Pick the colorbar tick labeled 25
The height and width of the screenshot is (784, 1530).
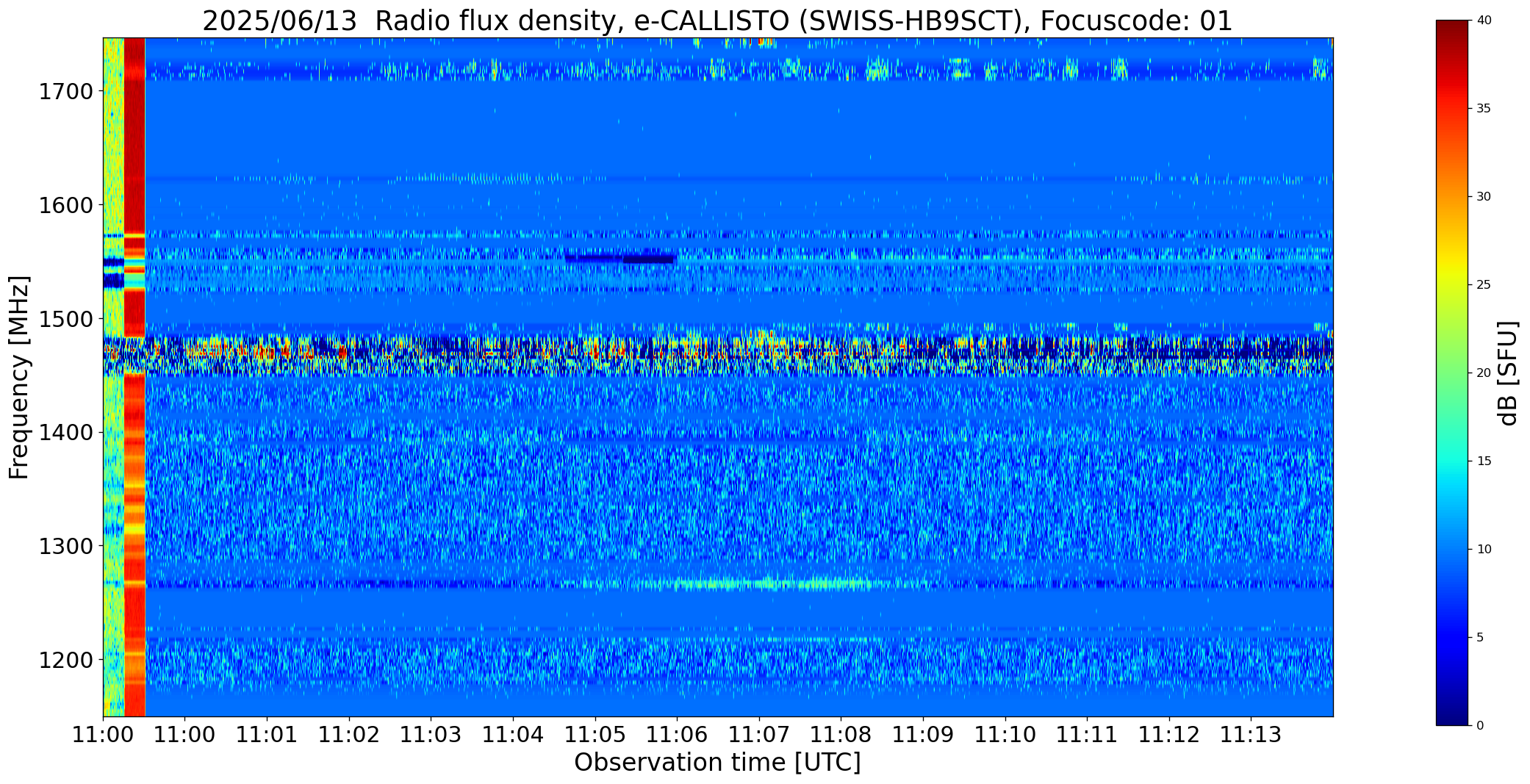(x=1484, y=285)
